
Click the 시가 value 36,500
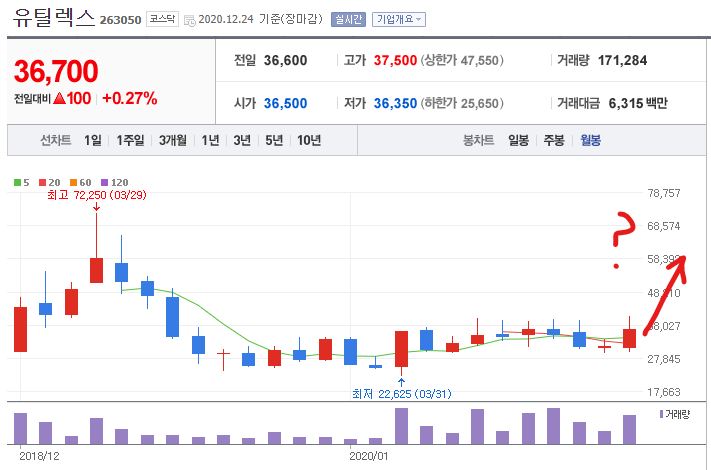285,103
